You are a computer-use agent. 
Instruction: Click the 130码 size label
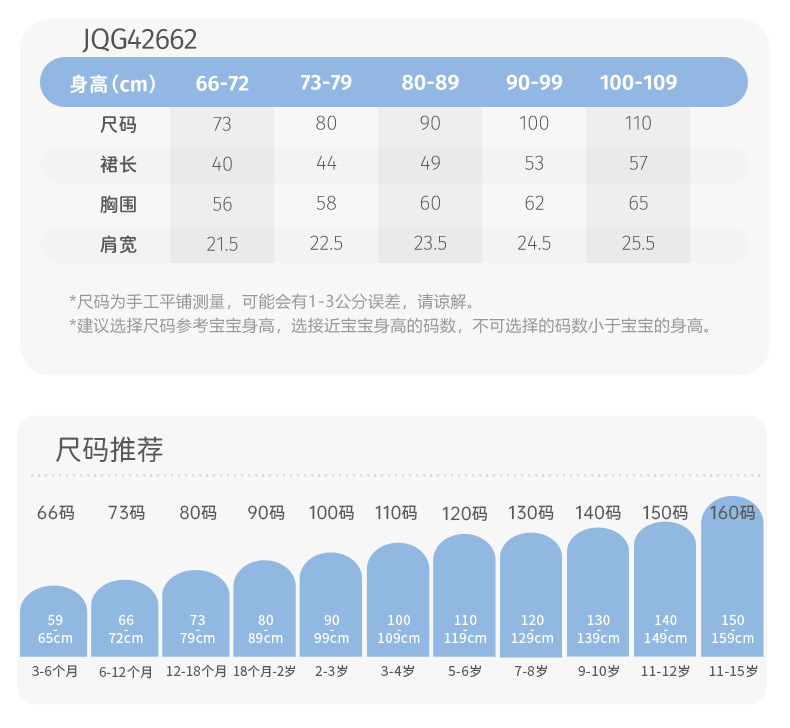[x=531, y=513]
